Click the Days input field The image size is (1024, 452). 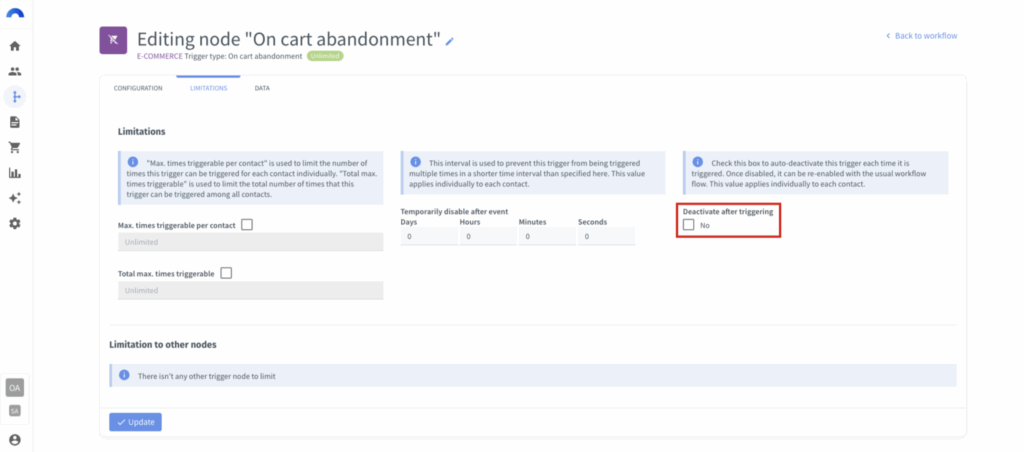(427, 237)
